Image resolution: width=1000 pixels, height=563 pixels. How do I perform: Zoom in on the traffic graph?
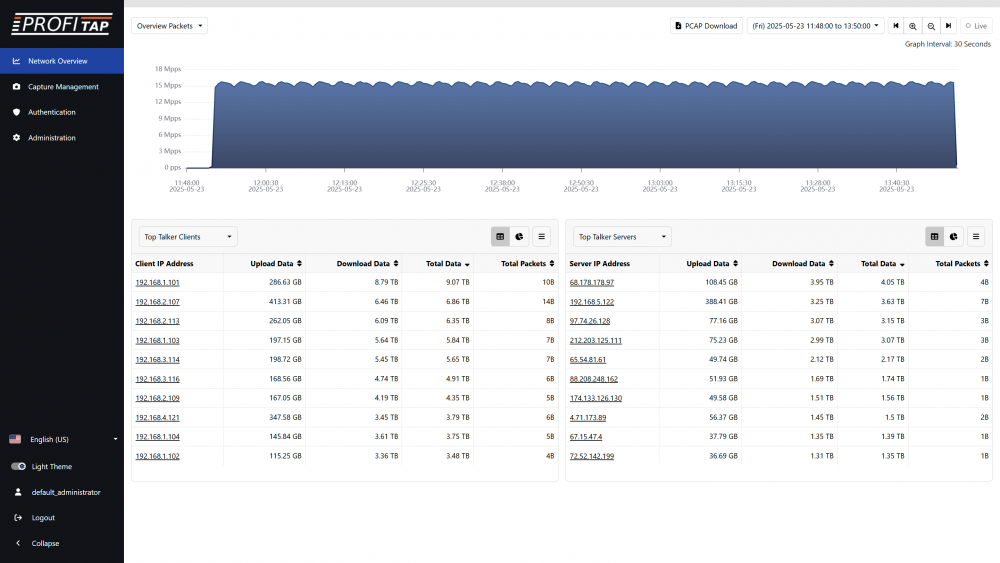click(913, 26)
